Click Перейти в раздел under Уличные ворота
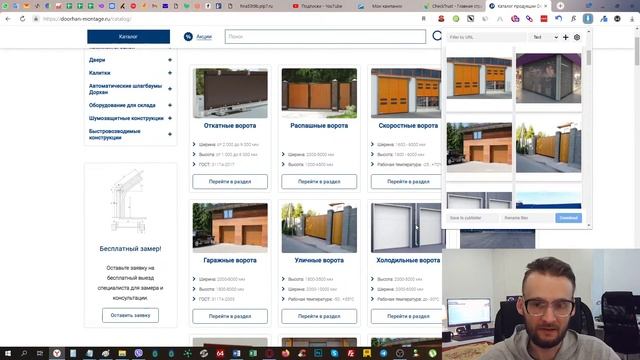Image resolution: width=640 pixels, height=360 pixels. tap(319, 316)
